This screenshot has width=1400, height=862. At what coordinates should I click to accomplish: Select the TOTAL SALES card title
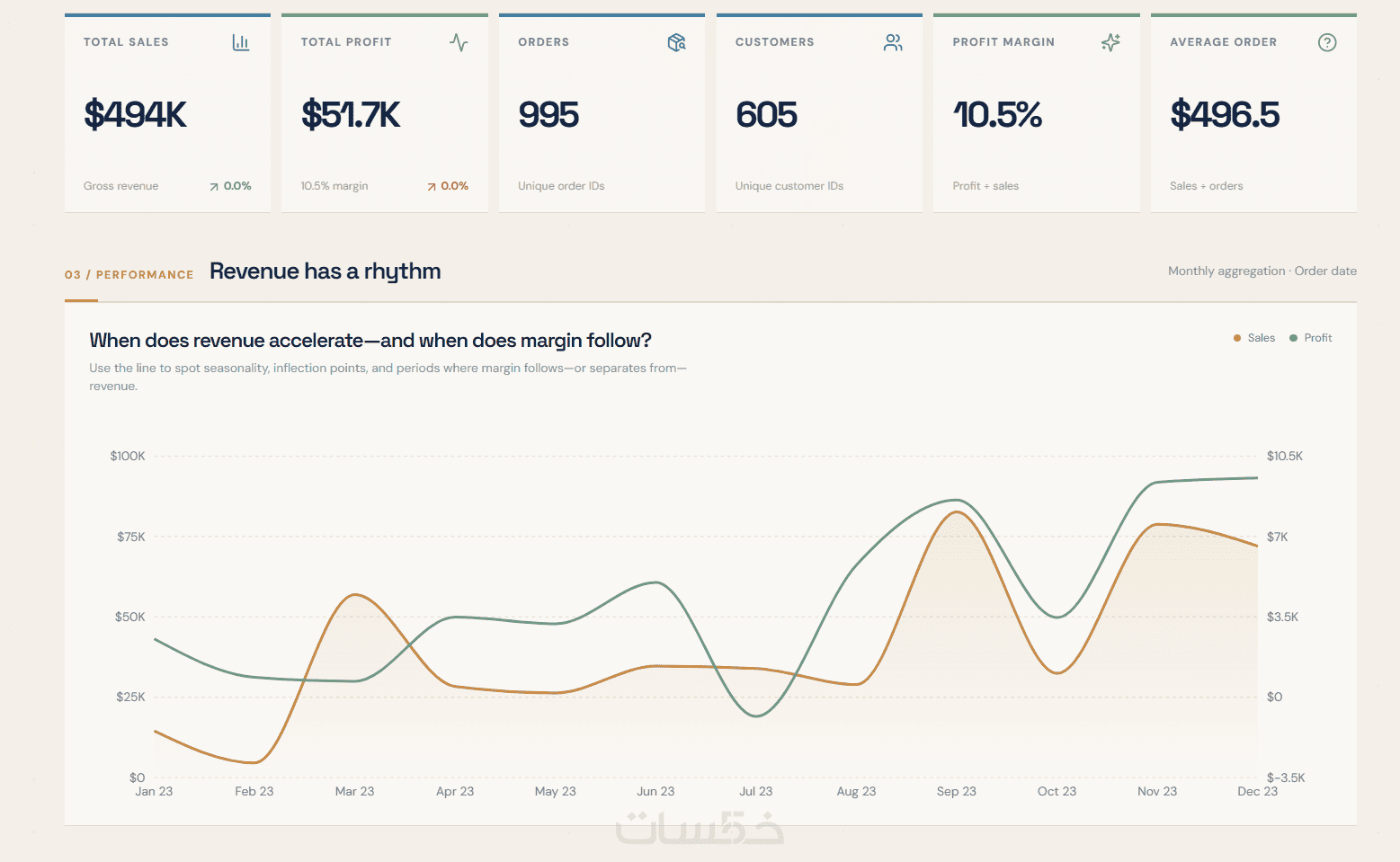pos(126,42)
